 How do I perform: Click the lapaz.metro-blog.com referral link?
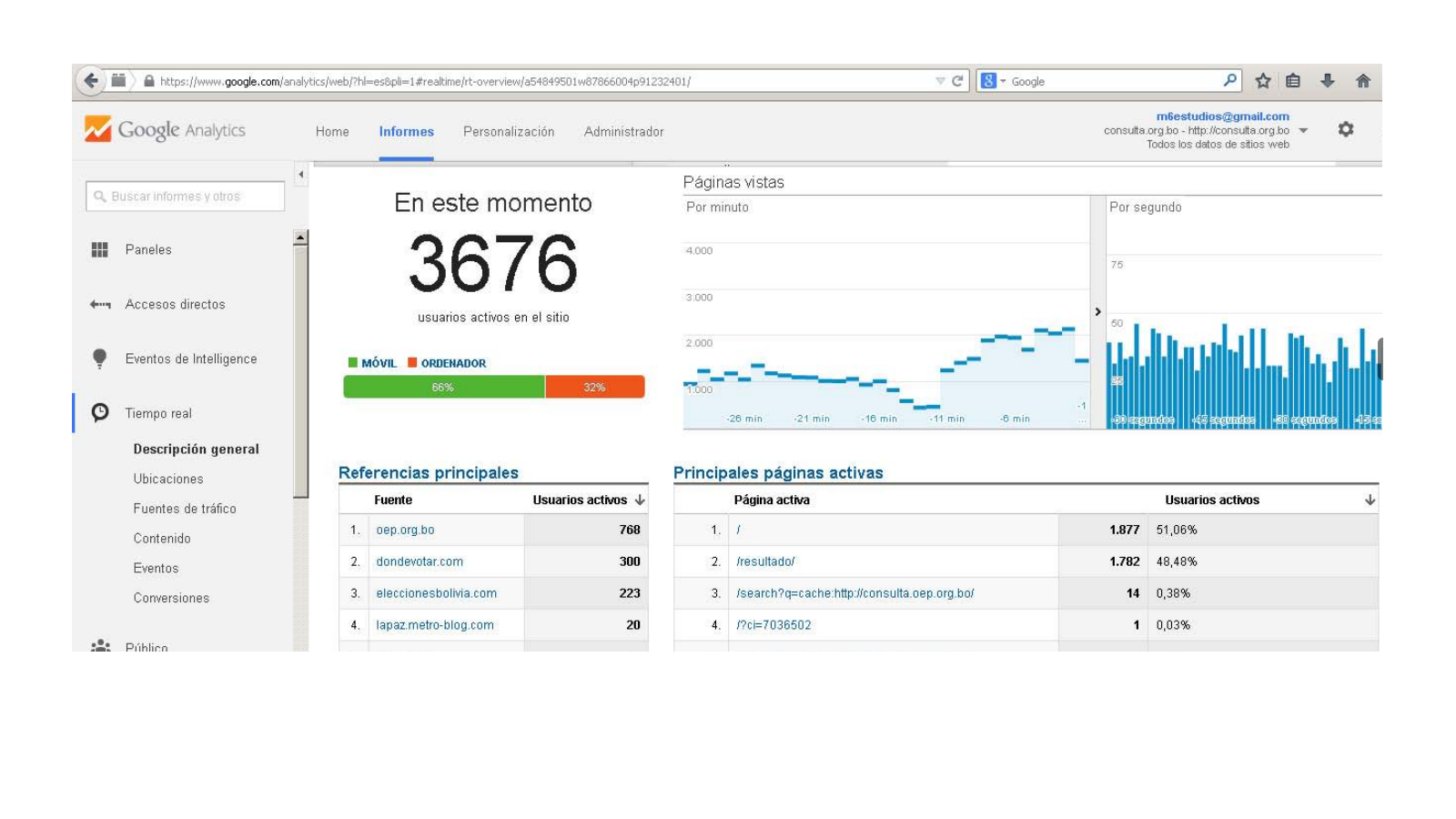click(435, 625)
